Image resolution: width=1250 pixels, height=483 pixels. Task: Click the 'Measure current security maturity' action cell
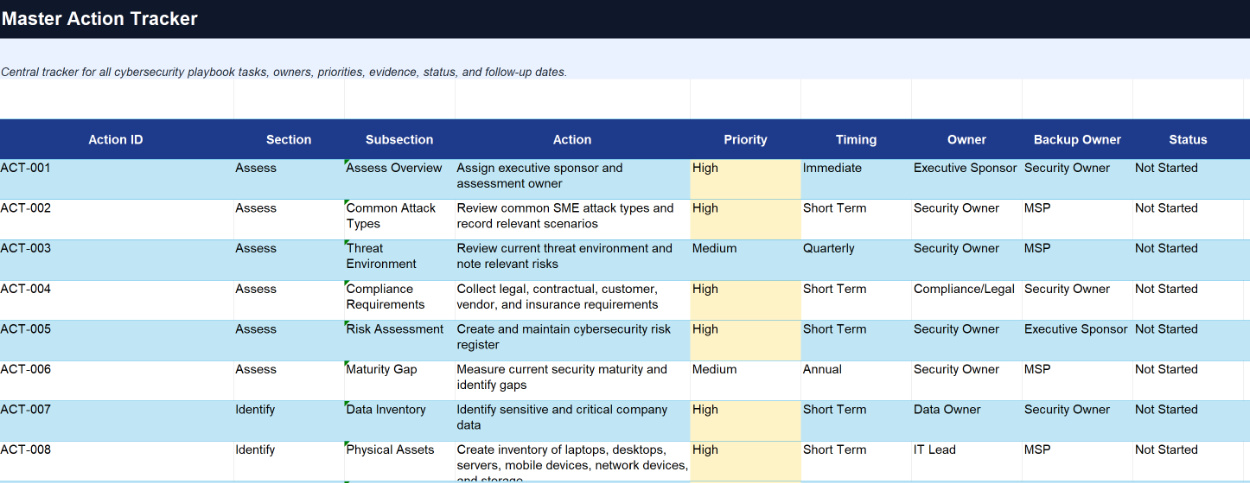coord(572,381)
